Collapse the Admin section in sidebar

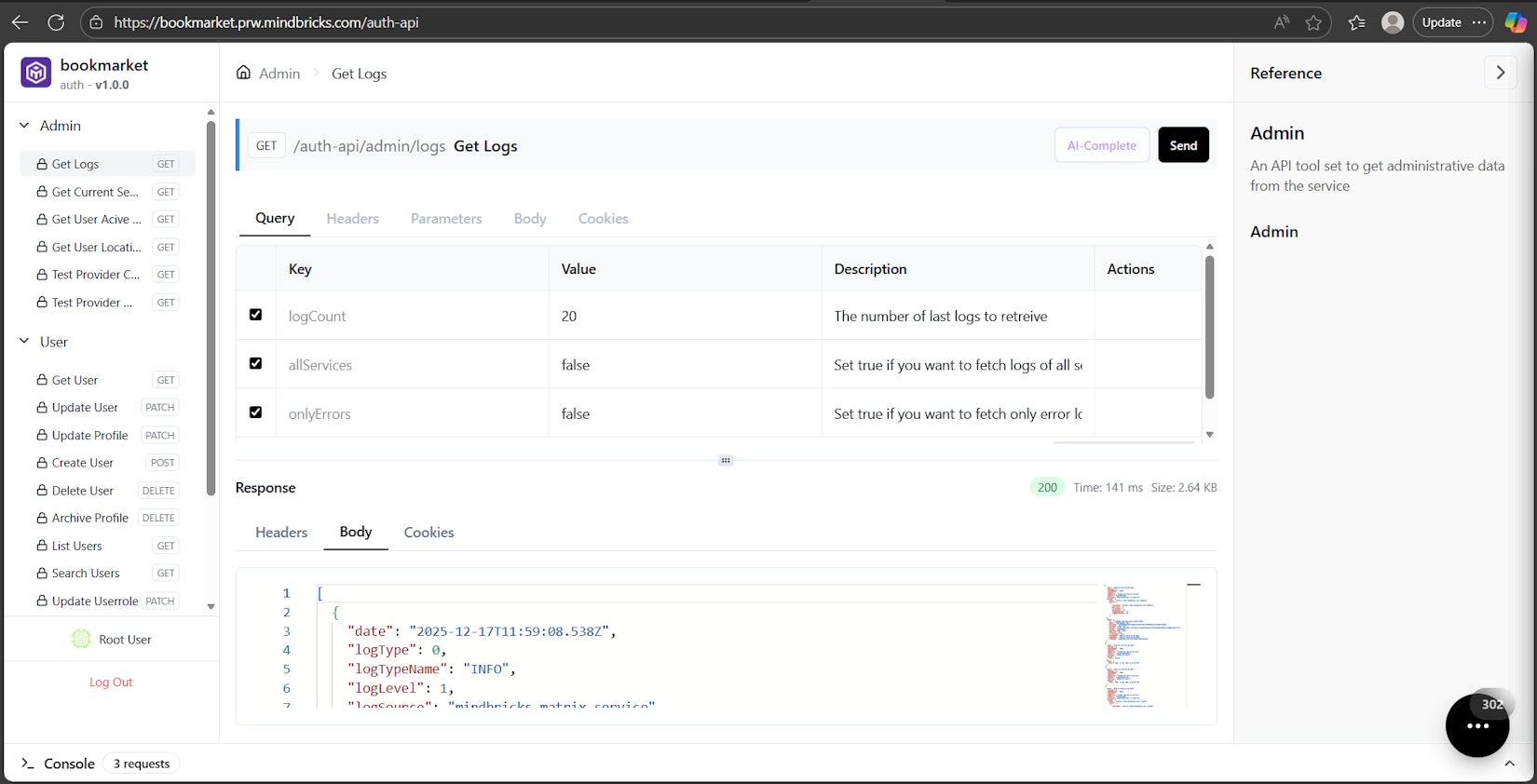point(24,126)
